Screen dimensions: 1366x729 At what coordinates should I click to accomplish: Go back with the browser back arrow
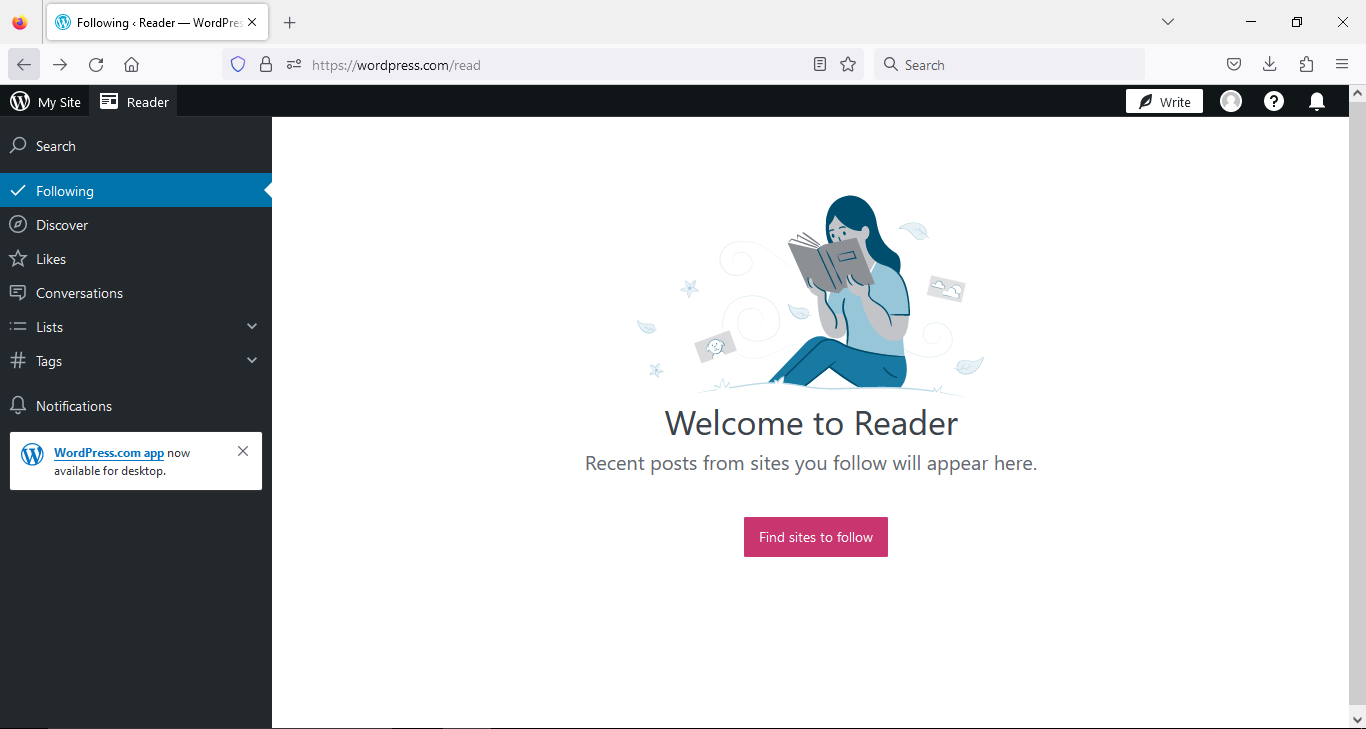coord(24,65)
